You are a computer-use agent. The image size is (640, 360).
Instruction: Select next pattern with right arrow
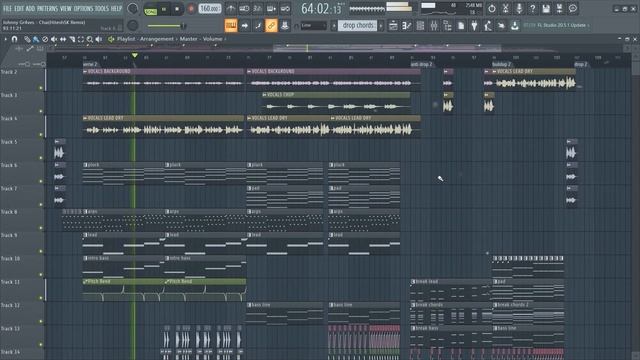click(x=381, y=25)
